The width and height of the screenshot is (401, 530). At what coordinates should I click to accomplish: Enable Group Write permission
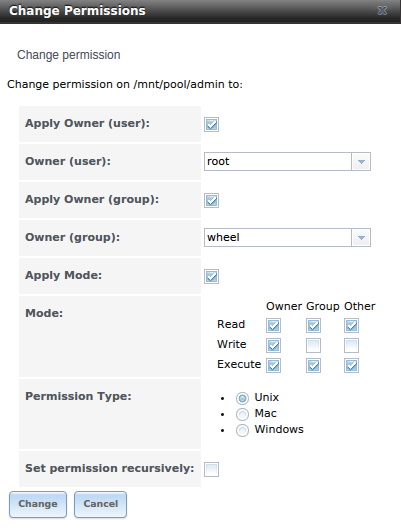(x=313, y=345)
